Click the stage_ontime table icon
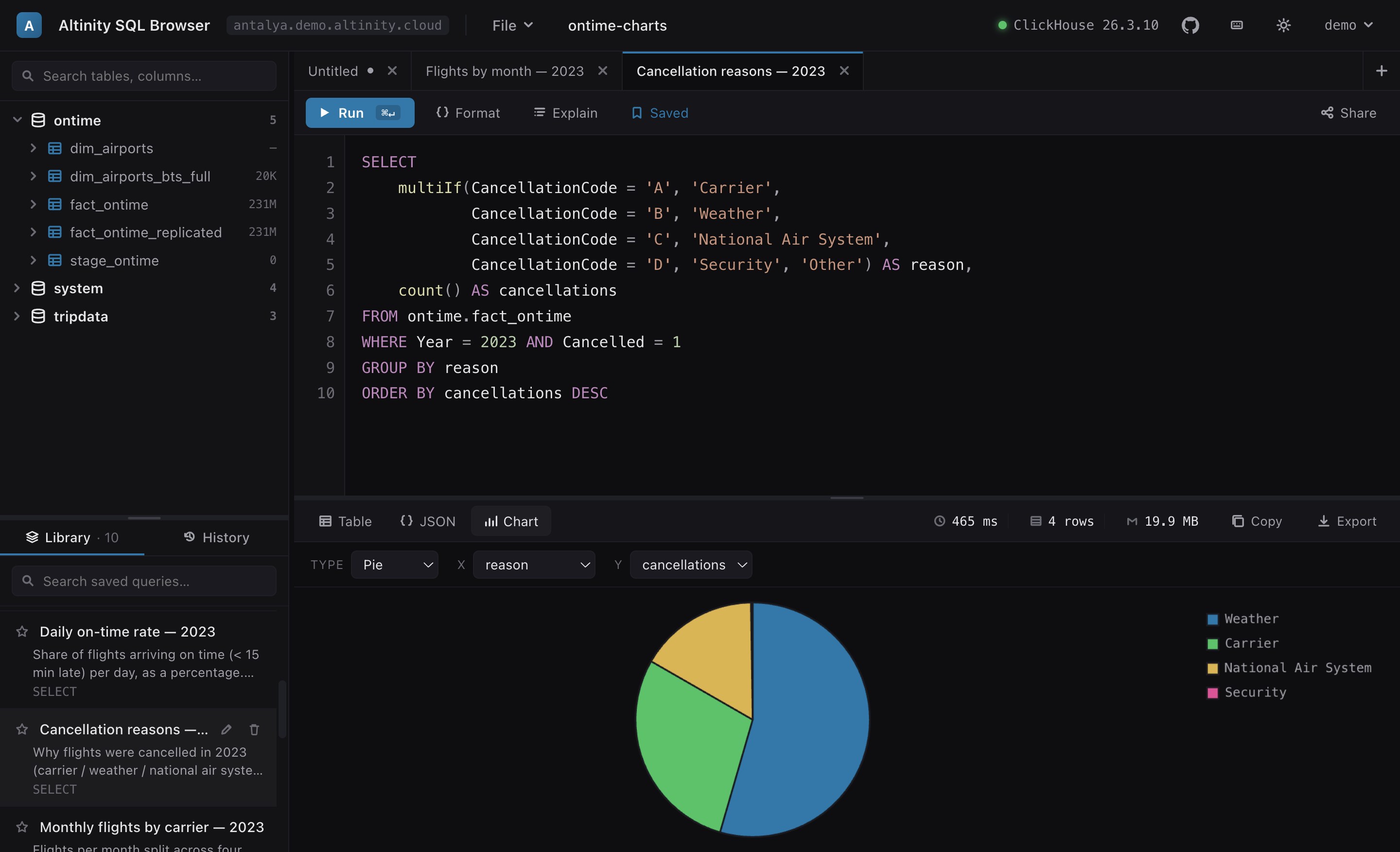The width and height of the screenshot is (1400, 852). point(54,260)
